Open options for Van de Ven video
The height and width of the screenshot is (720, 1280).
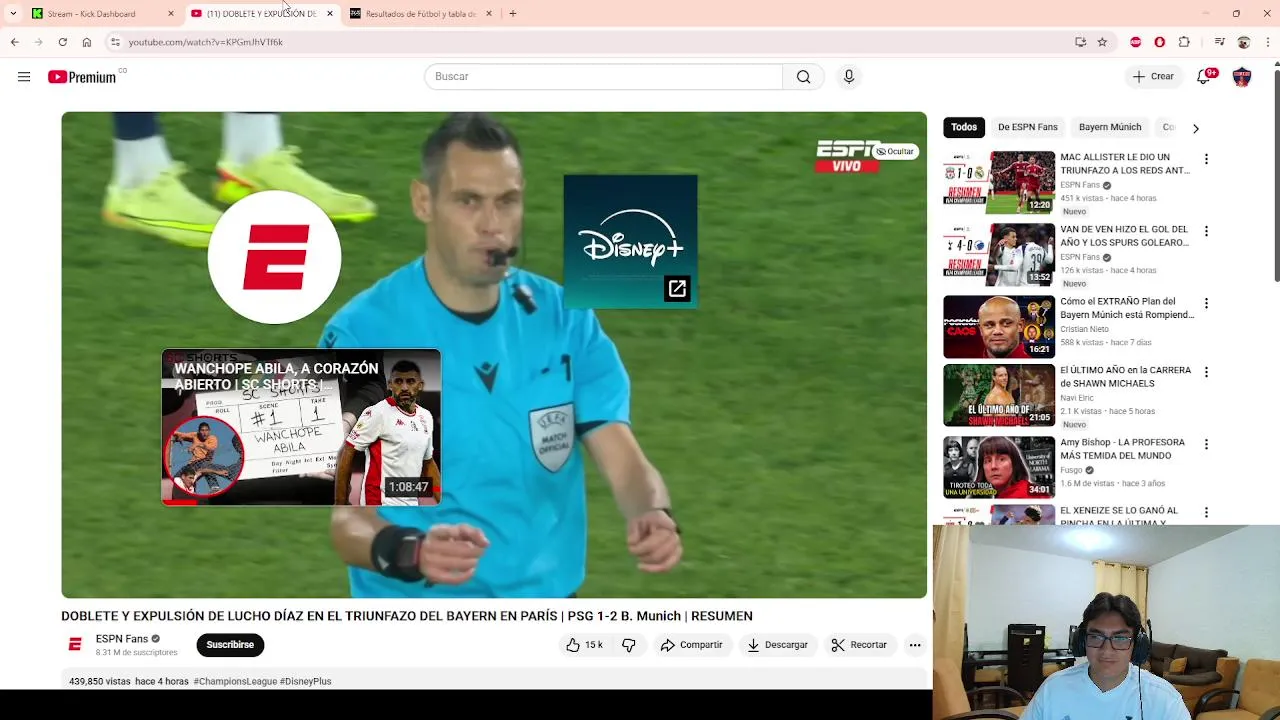[1206, 231]
